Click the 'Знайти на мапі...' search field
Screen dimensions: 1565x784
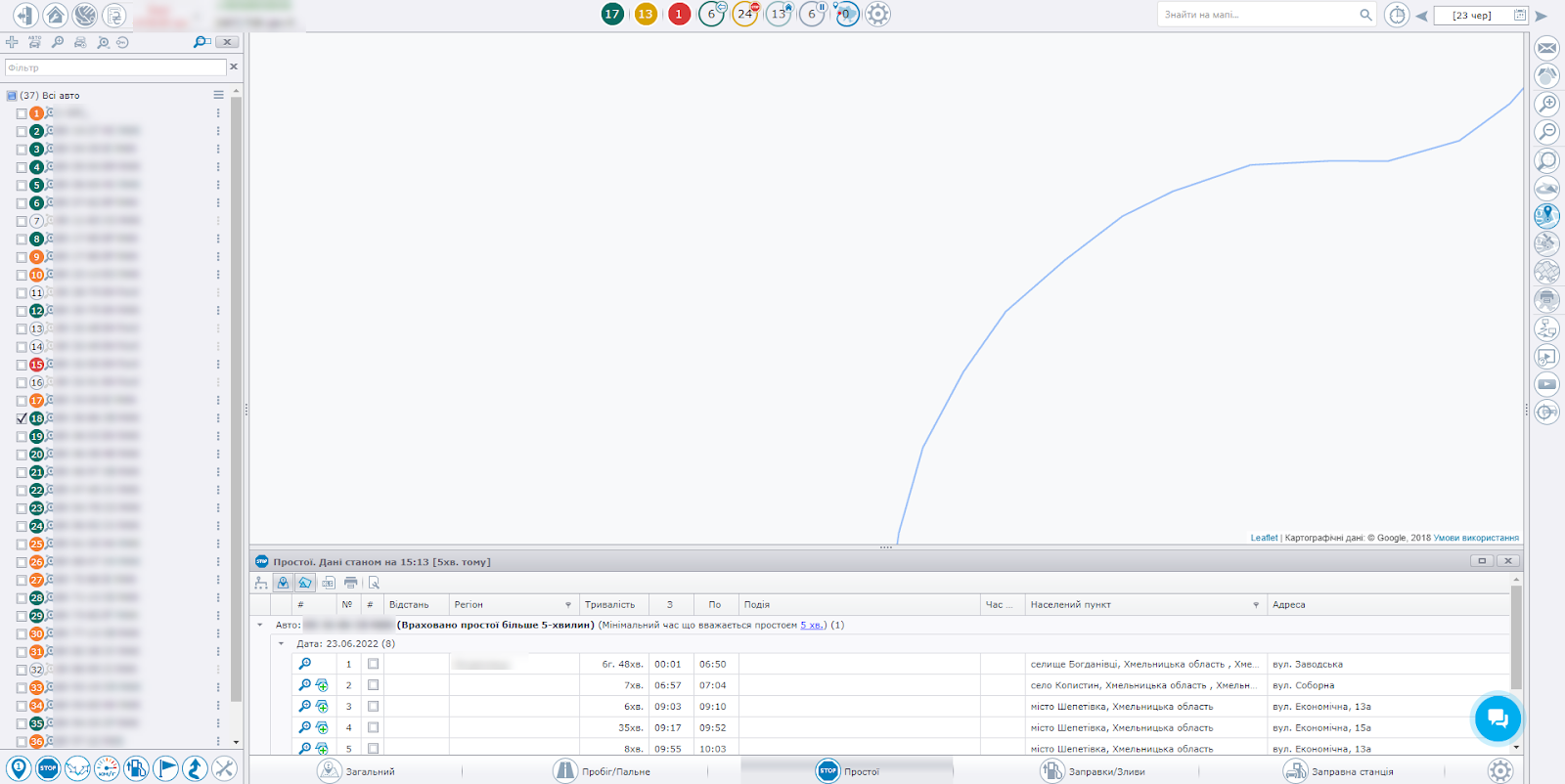[1258, 15]
